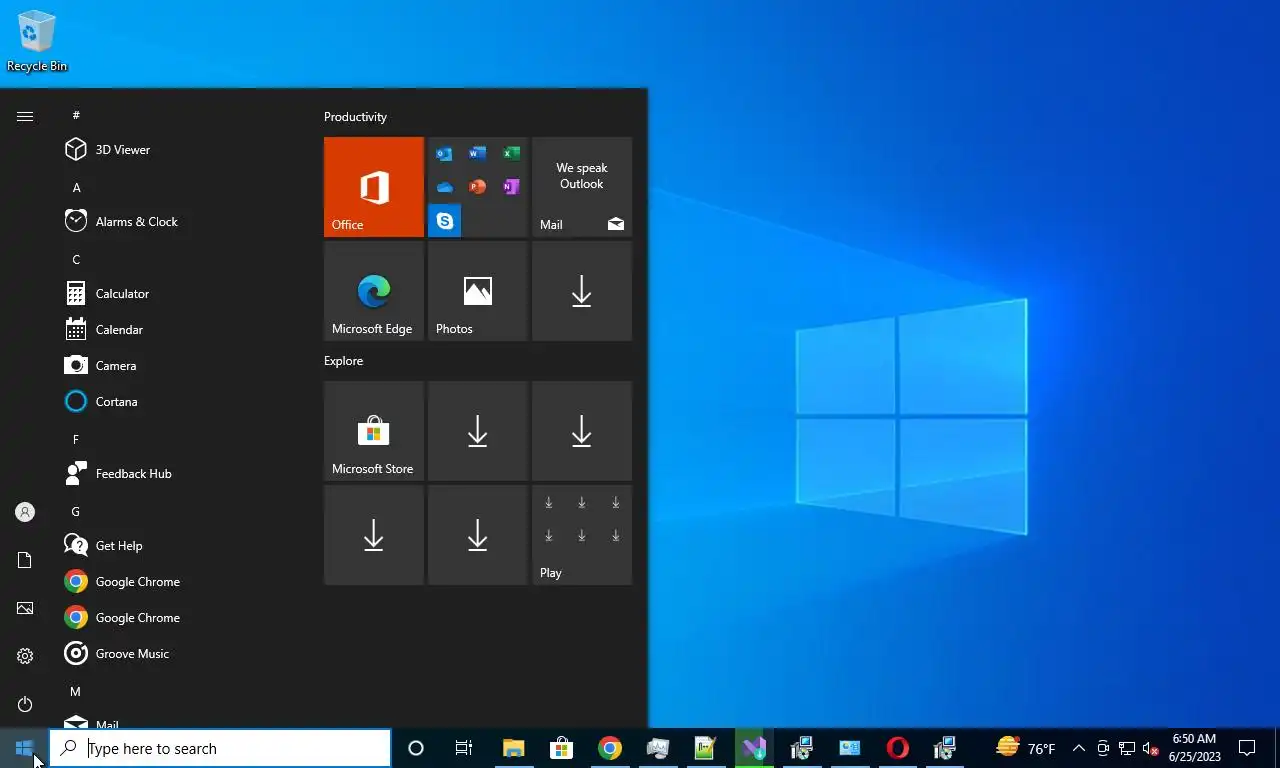Click the Cortana circle on the taskbar

pos(416,748)
